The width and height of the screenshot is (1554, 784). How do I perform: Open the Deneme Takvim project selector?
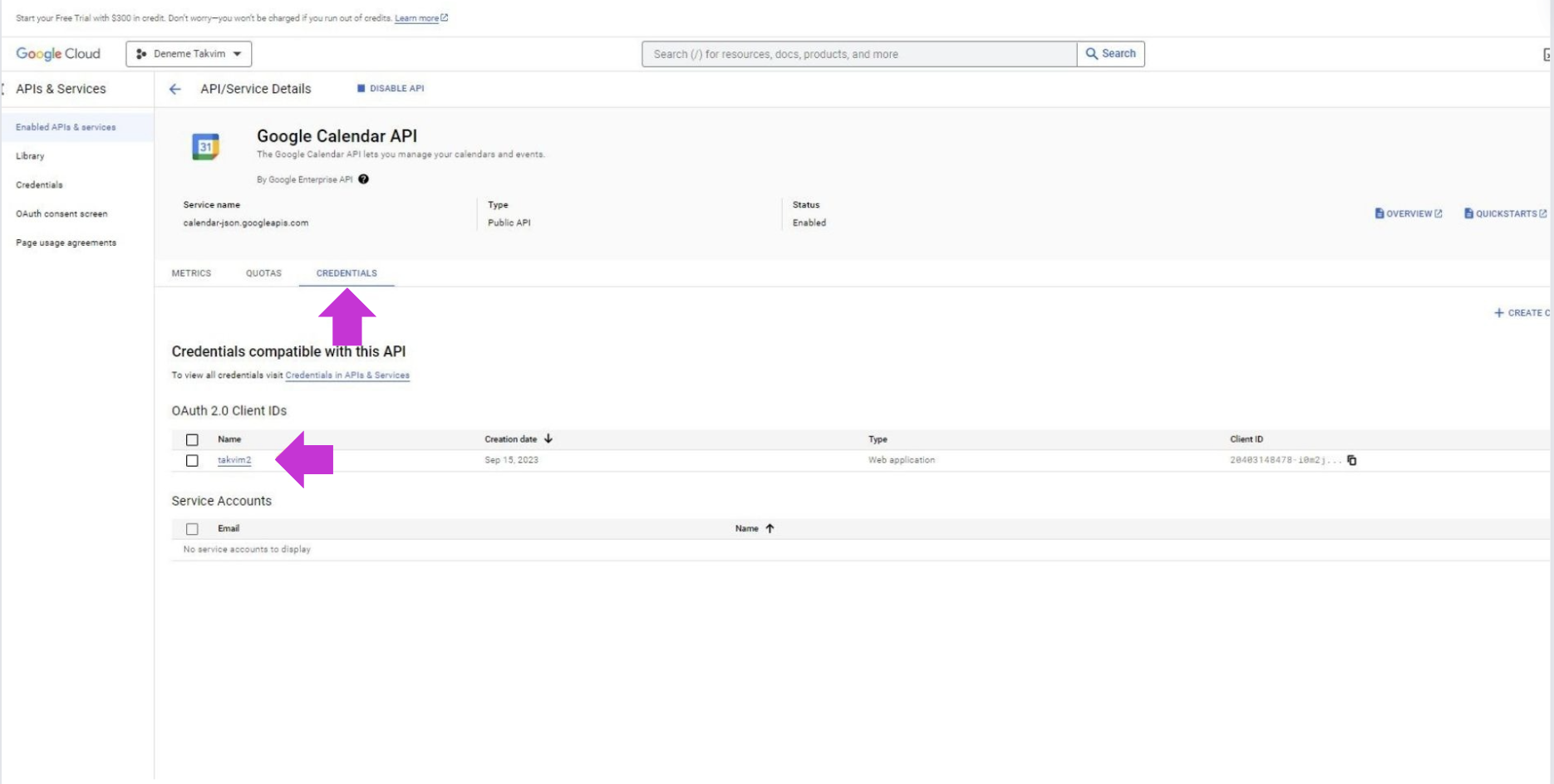point(189,54)
